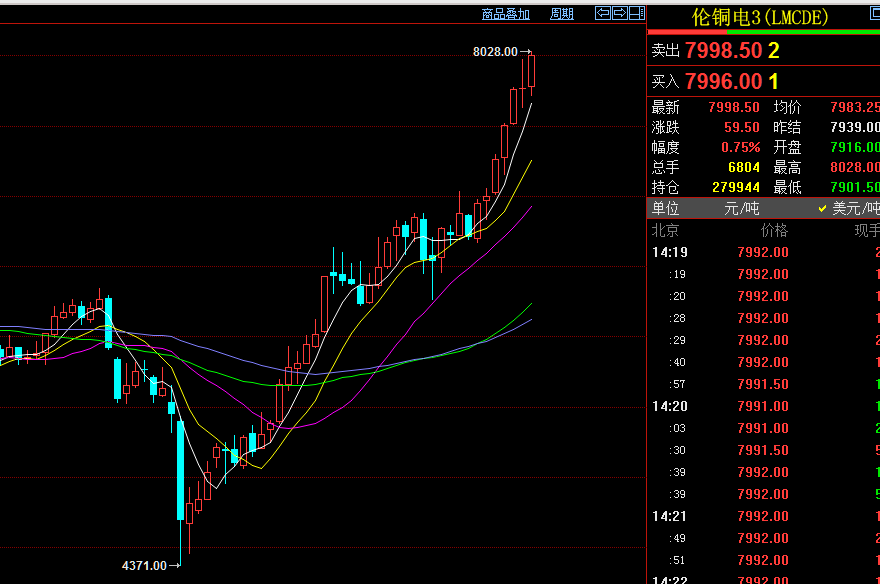This screenshot has width=880, height=584.
Task: Toggle the side panel layout icon
Action: [x=636, y=13]
